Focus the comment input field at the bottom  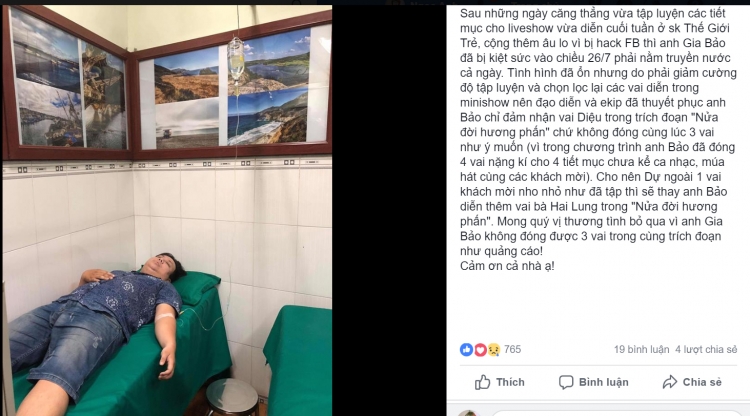(616, 413)
